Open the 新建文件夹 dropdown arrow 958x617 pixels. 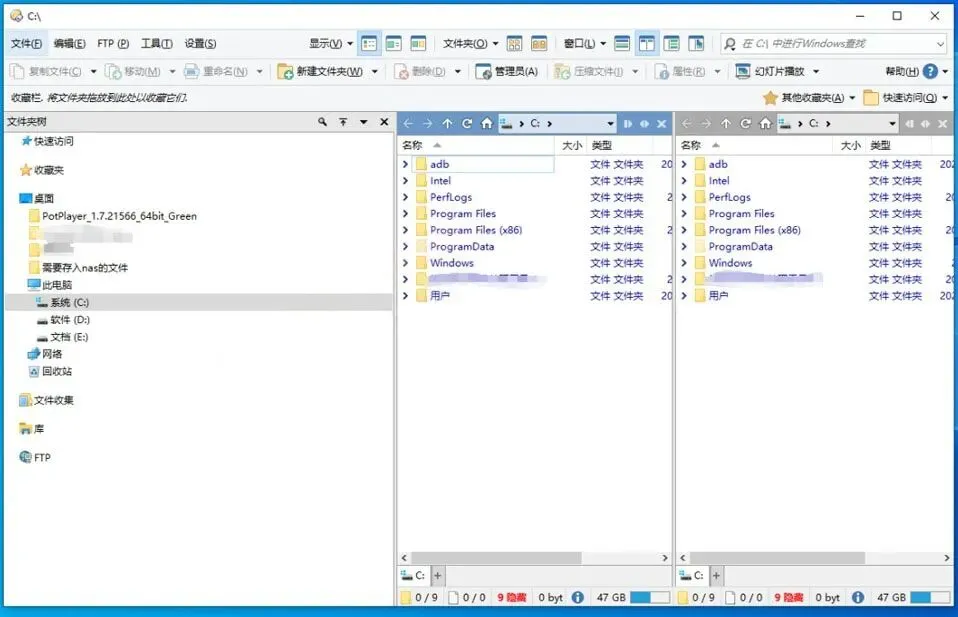tap(375, 71)
